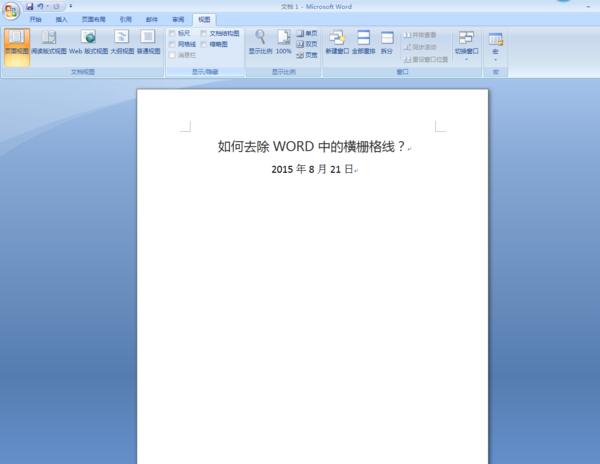Screen dimensions: 600x464
Task: Expand the undo history dropdown arrow
Action: pyautogui.click(x=47, y=6)
